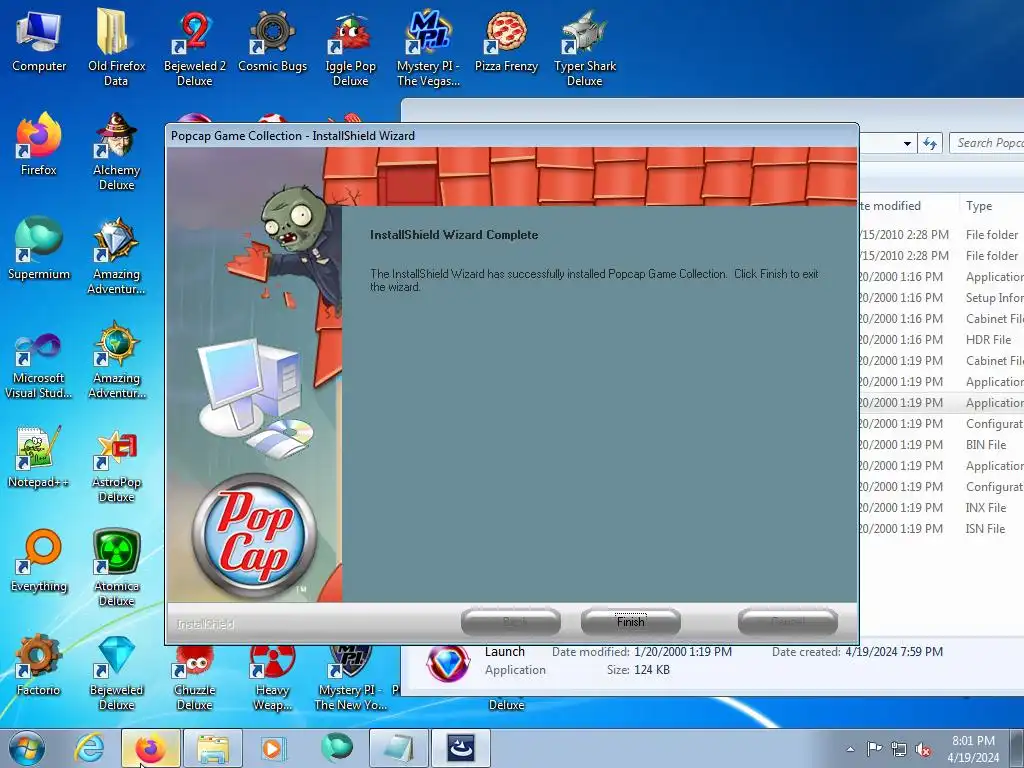Select the BIN File row in Explorer

click(x=942, y=445)
